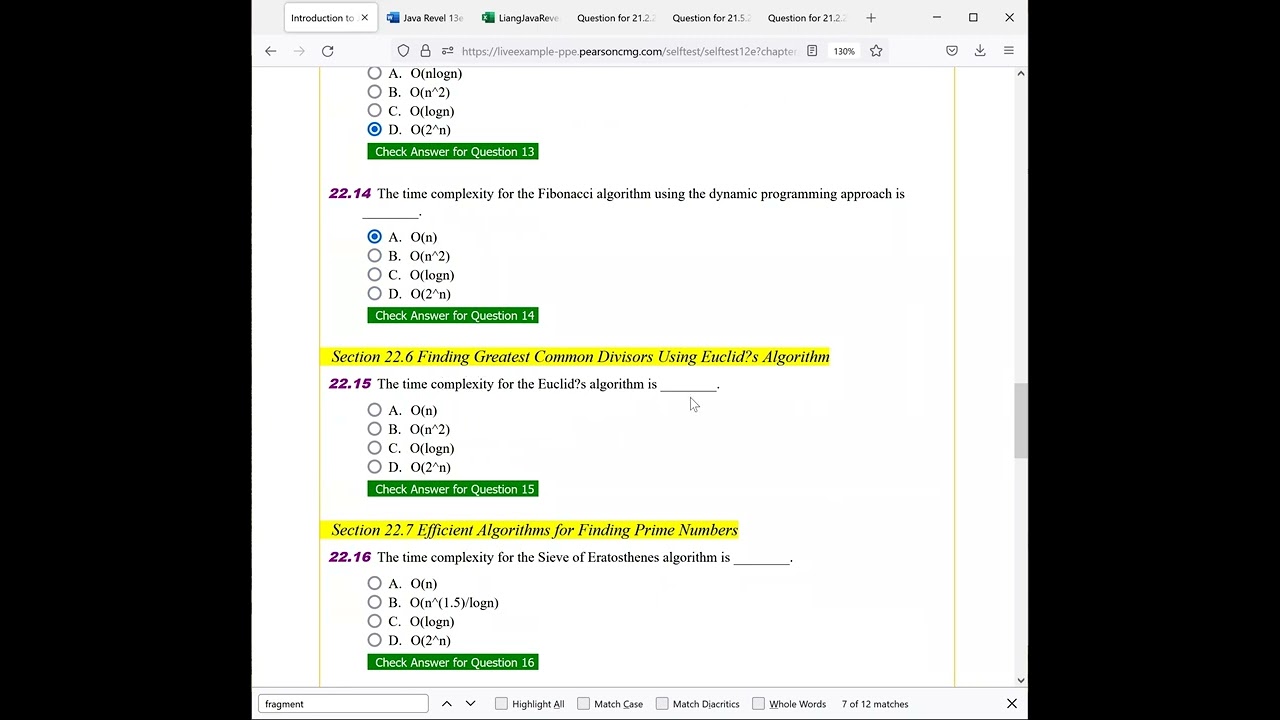Click the '7 of 12 matches' text
The image size is (1280, 720).
click(x=875, y=704)
